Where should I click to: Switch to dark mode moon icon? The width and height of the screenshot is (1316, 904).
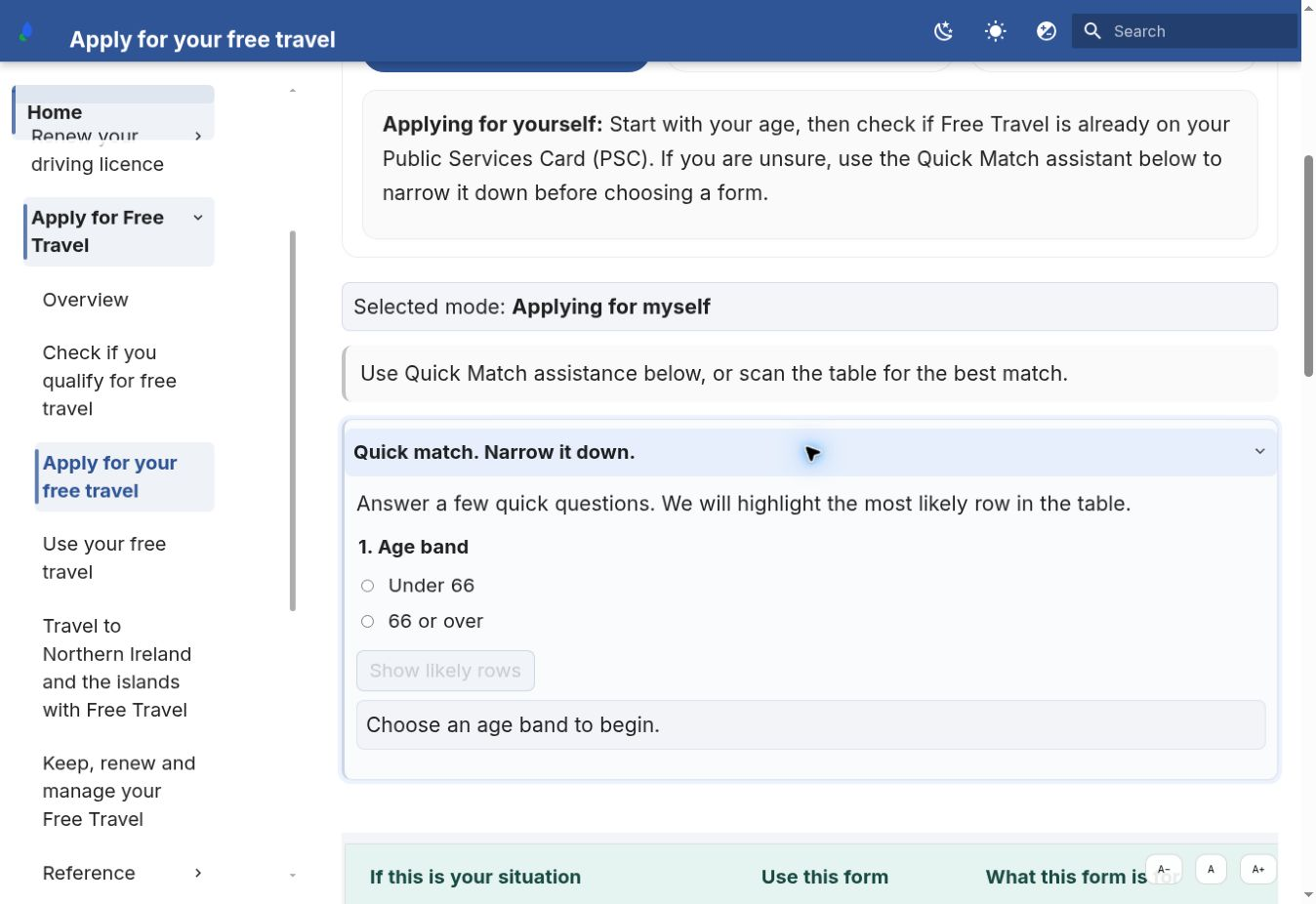click(943, 31)
